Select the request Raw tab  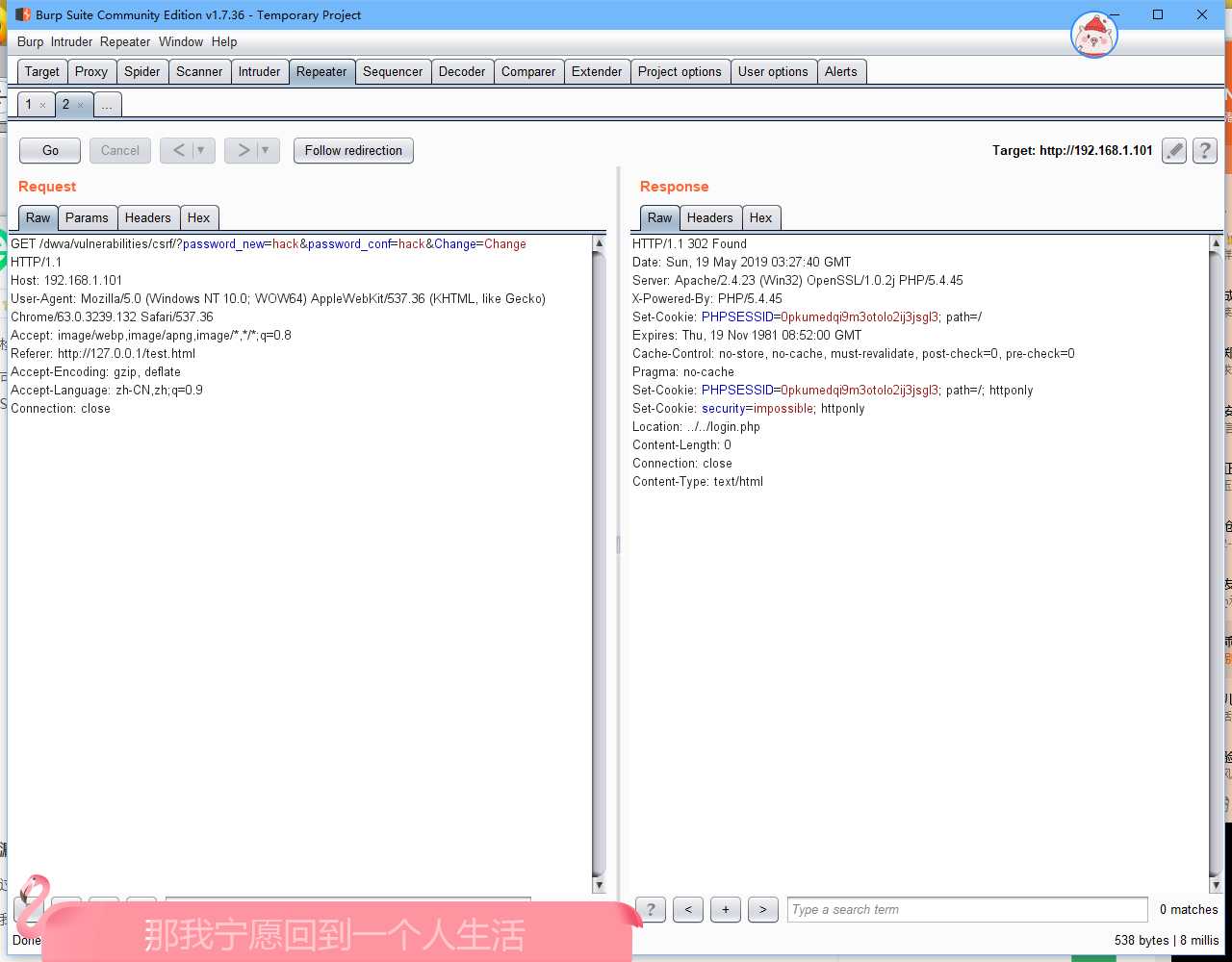point(38,217)
